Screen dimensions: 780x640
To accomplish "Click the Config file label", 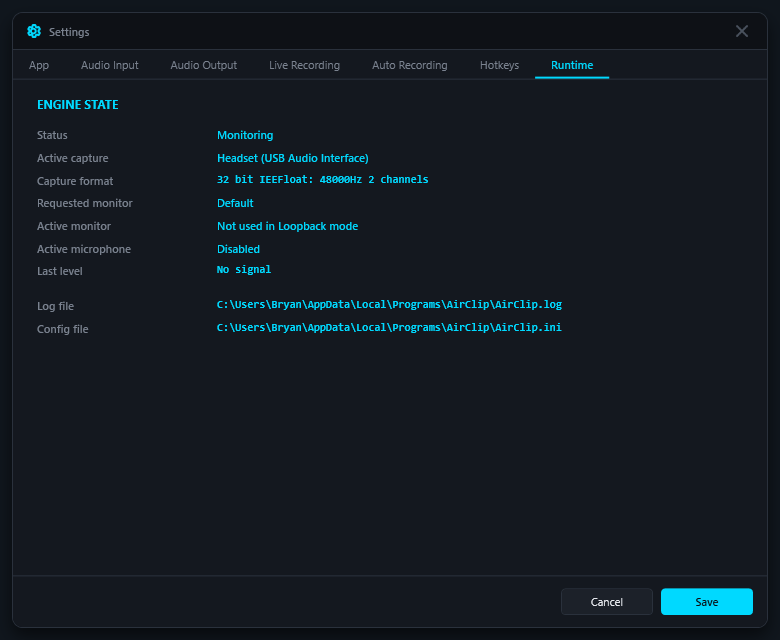I will [63, 329].
